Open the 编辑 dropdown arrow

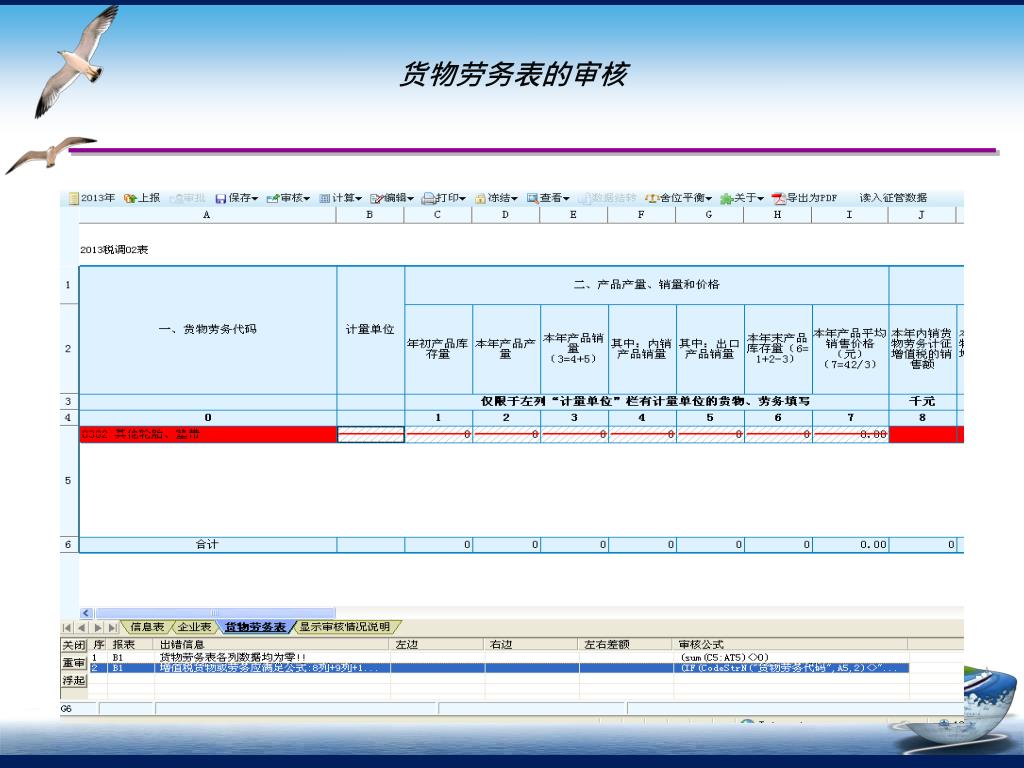coord(411,199)
